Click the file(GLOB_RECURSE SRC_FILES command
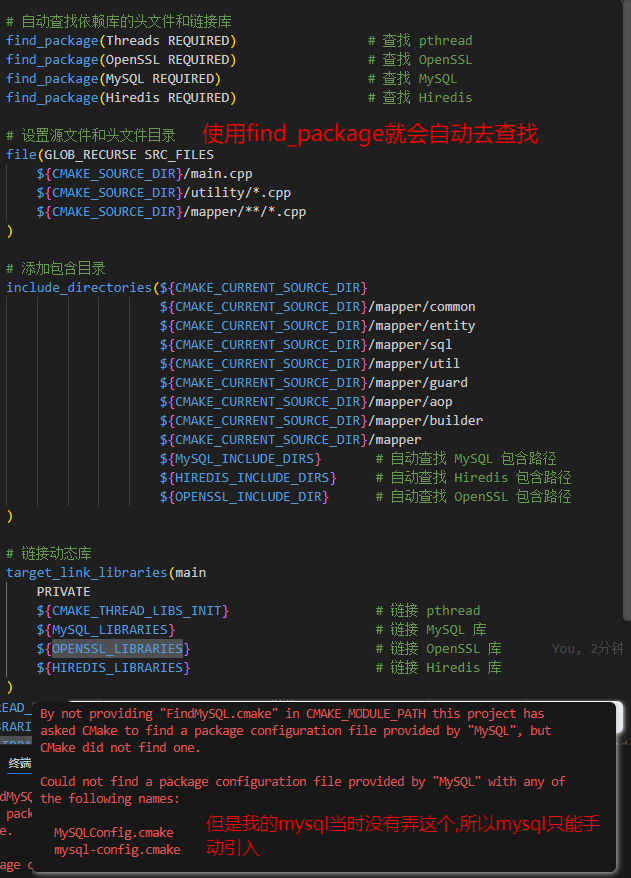631x878 pixels. [x=110, y=155]
